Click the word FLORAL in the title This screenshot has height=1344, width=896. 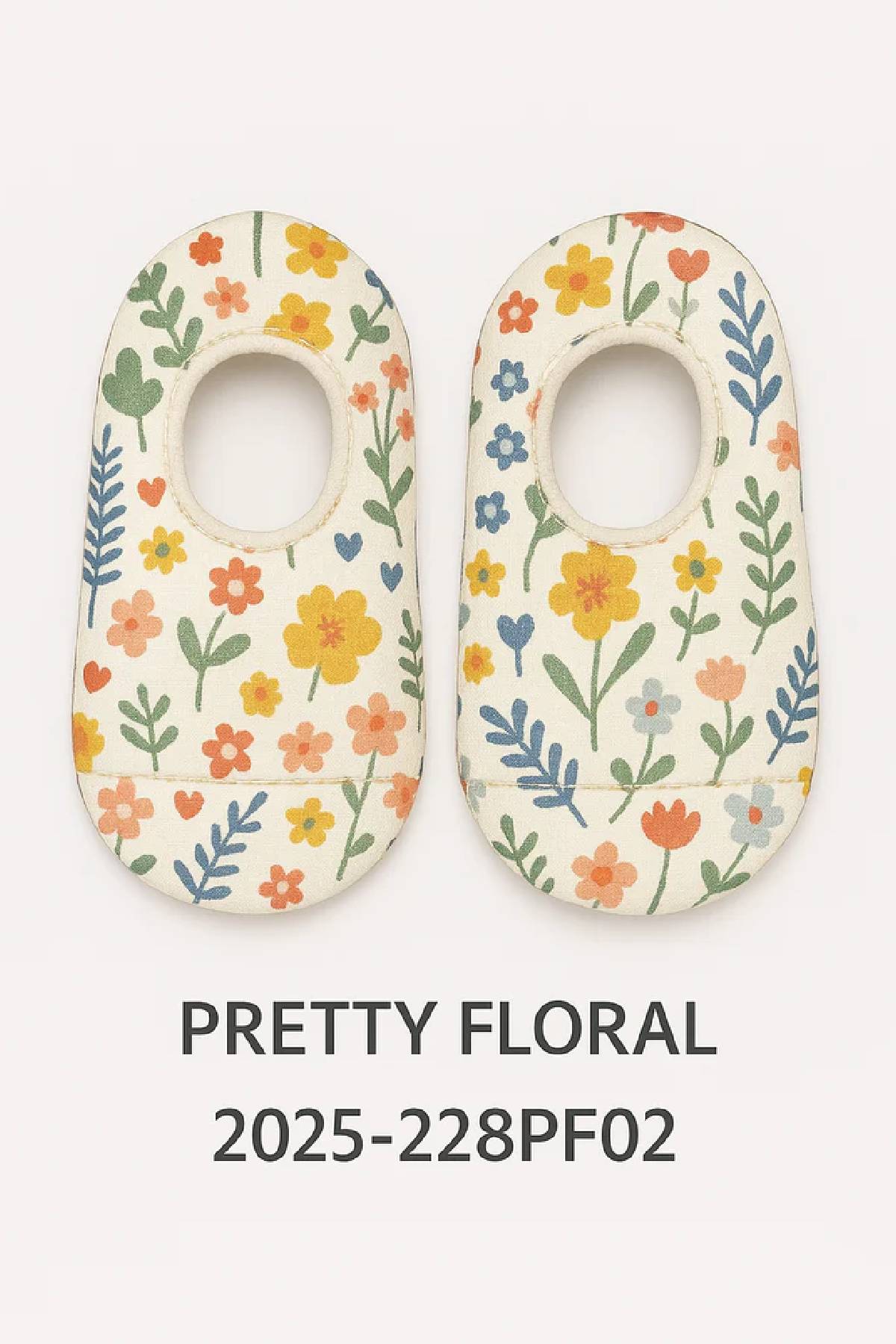588,1028
